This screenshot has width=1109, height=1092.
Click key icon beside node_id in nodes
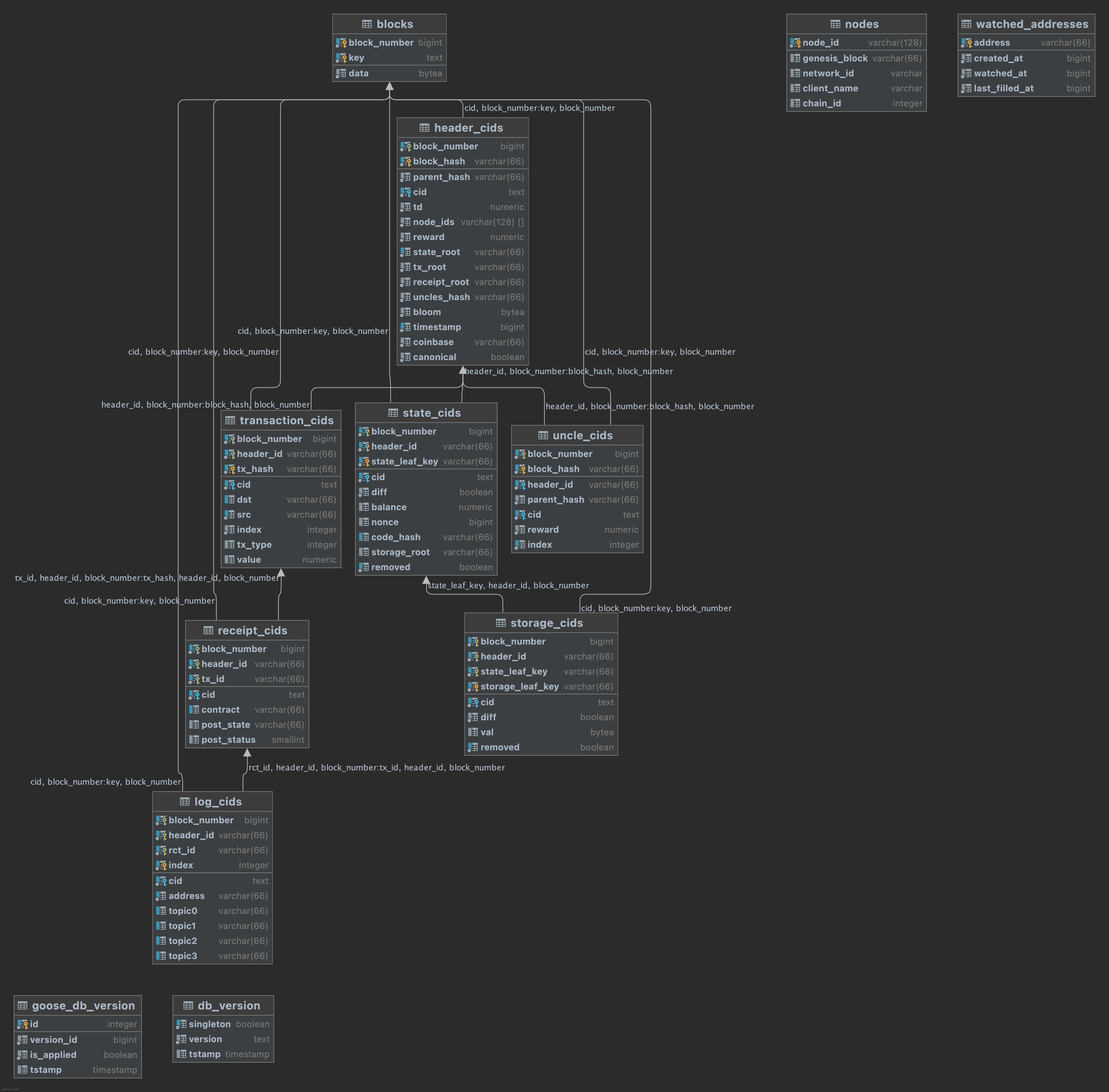click(x=795, y=42)
